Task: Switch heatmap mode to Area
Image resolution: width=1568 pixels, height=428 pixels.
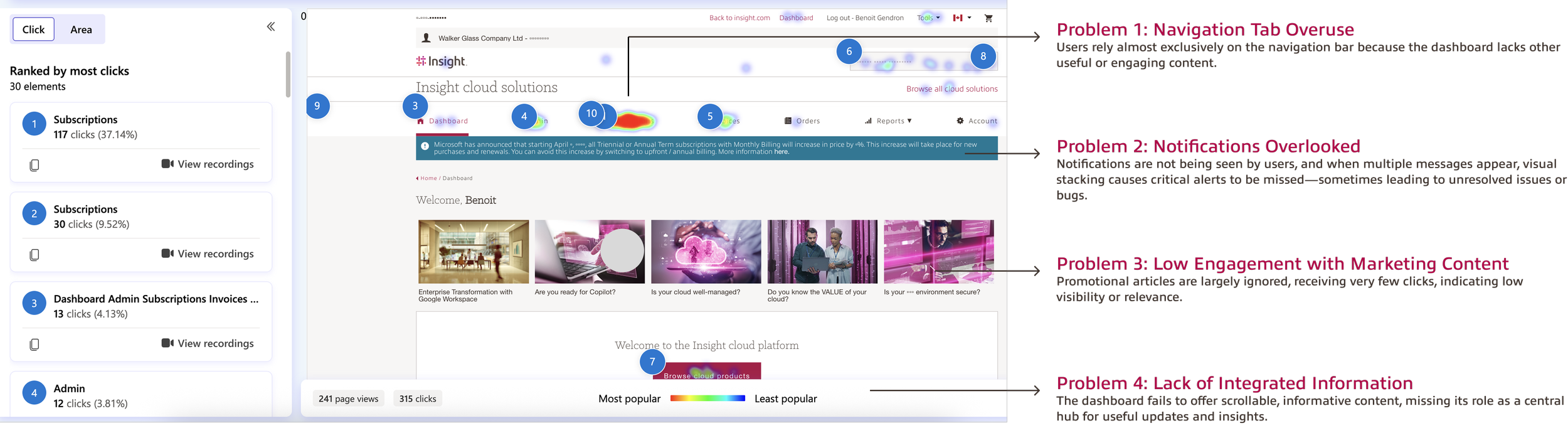Action: click(x=81, y=29)
